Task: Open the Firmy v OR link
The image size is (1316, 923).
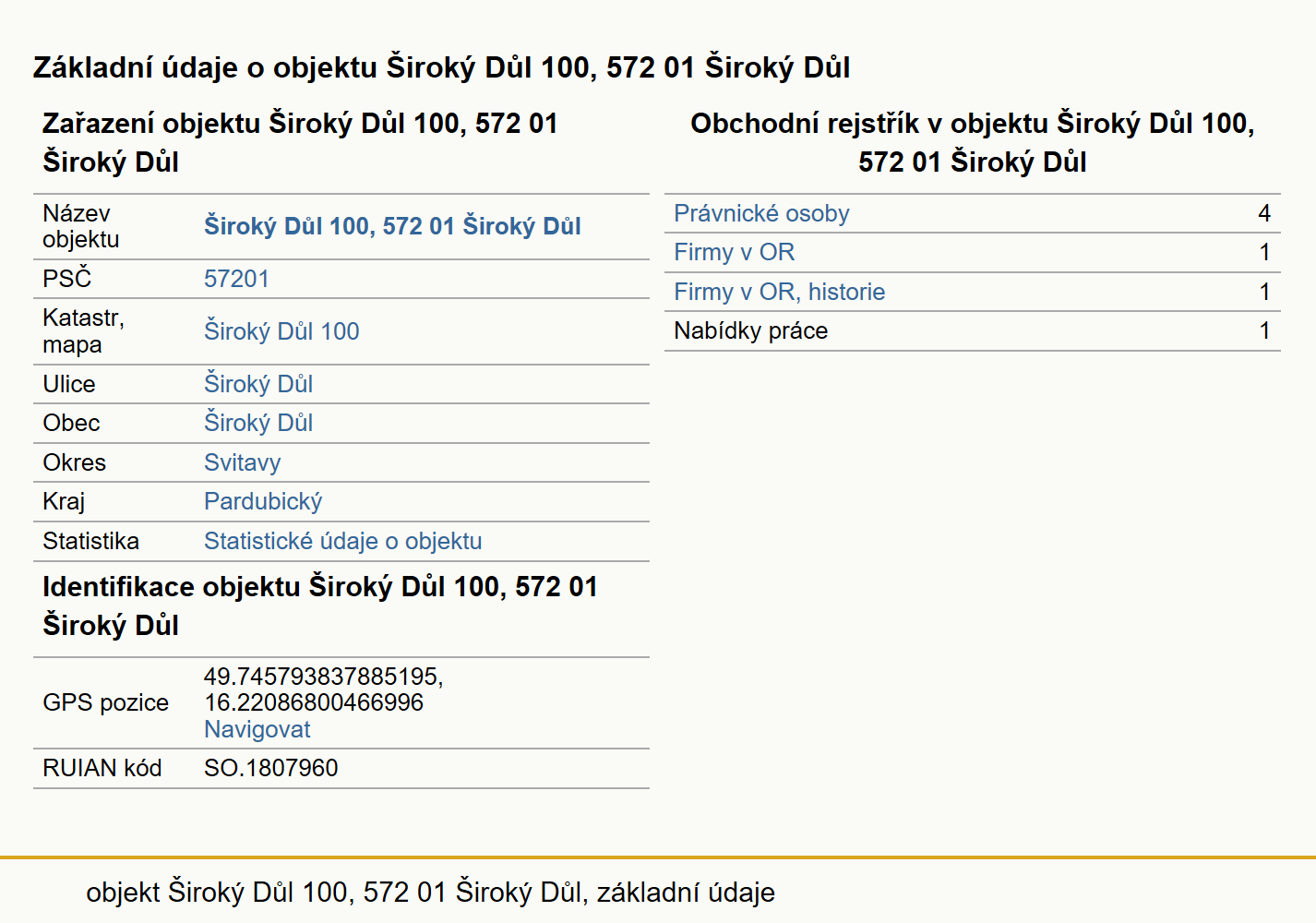Action: [734, 252]
